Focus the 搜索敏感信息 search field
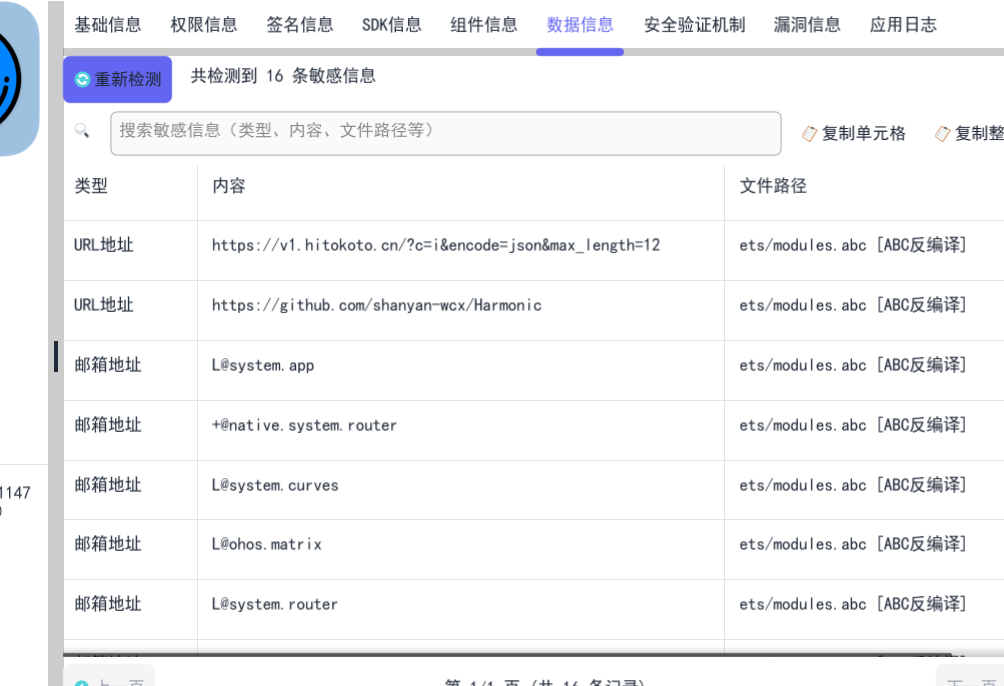Screen dimensions: 1004x686 click(445, 132)
